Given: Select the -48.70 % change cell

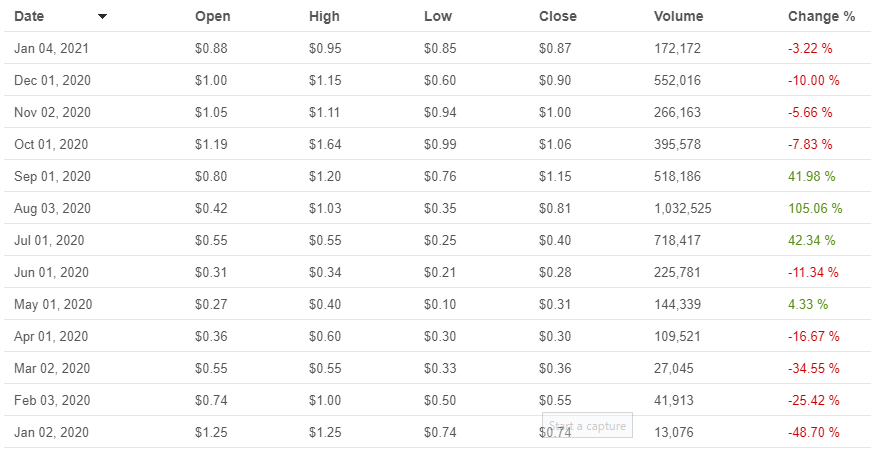Looking at the screenshot, I should [x=813, y=432].
